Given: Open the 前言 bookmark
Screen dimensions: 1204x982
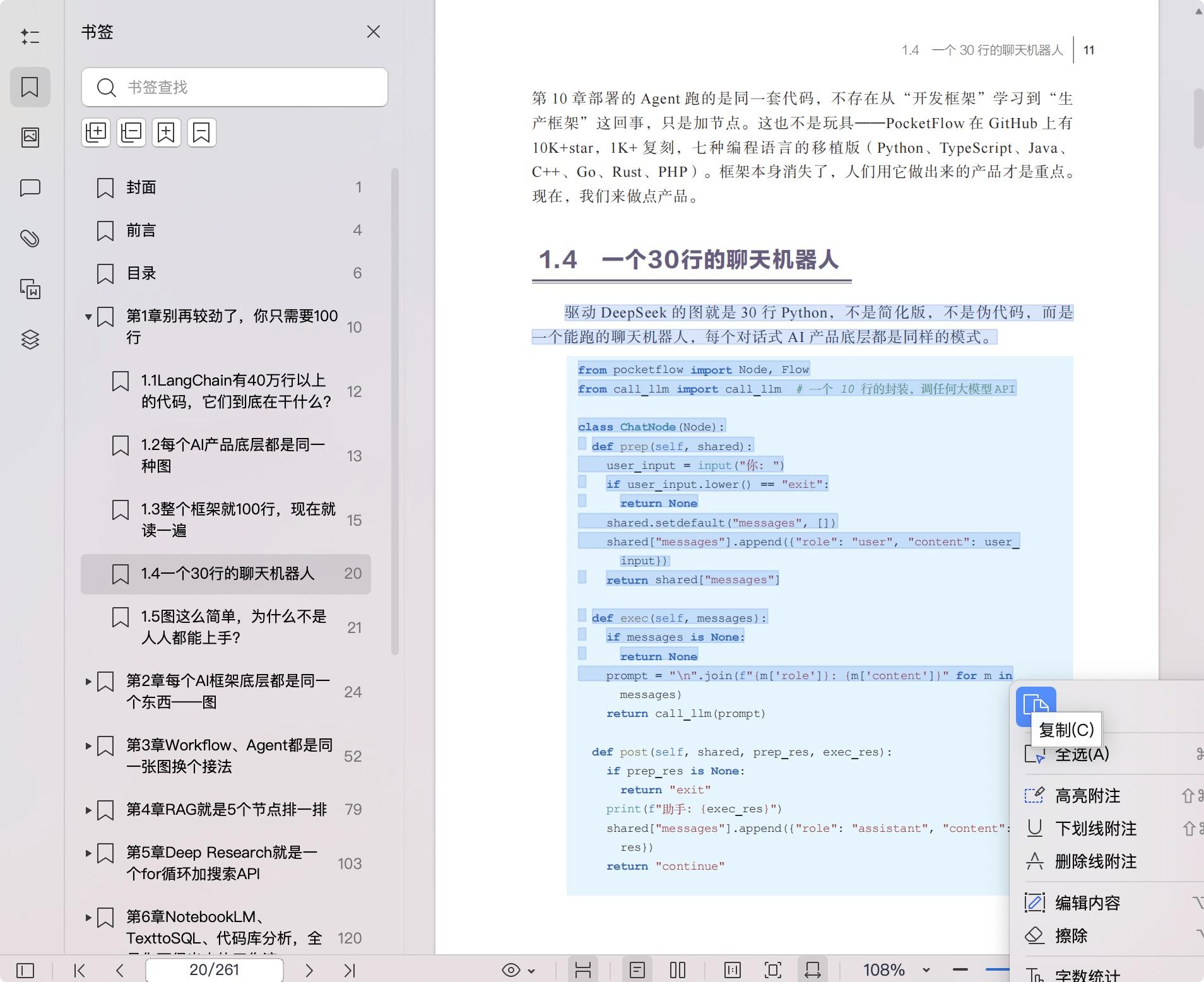Looking at the screenshot, I should (226, 230).
